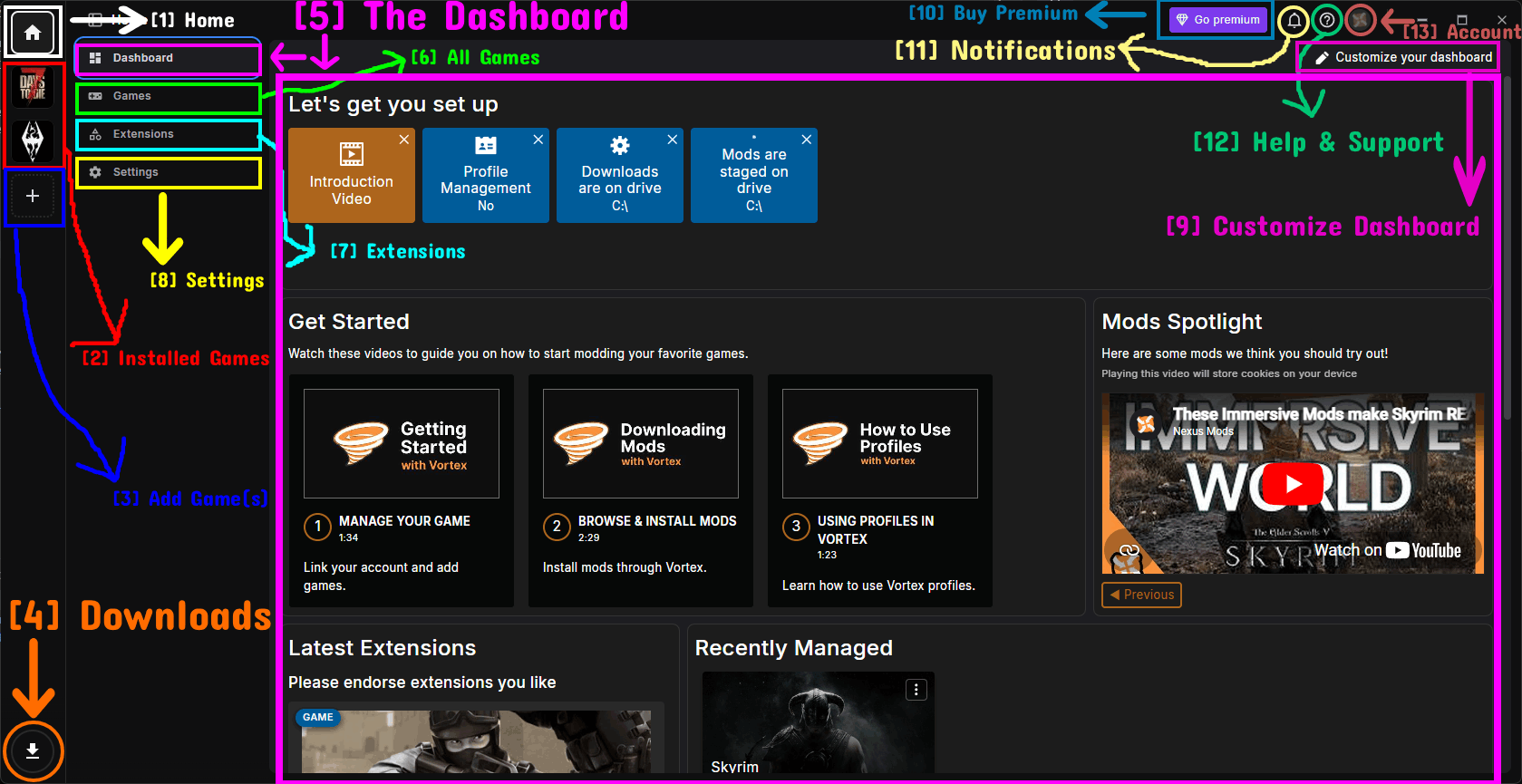Image resolution: width=1522 pixels, height=784 pixels.
Task: Add a new game with the plus icon
Action: click(x=33, y=196)
